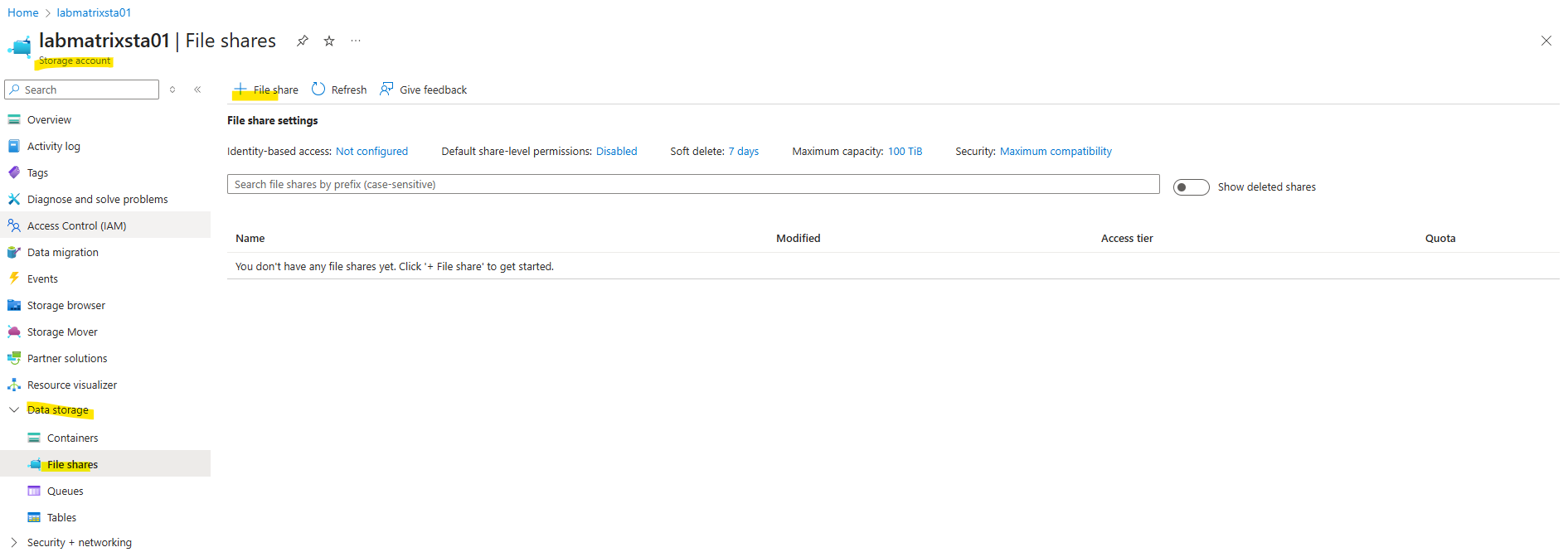This screenshot has height=552, width=1568.
Task: Sort by the Quota column header
Action: 1440,239
